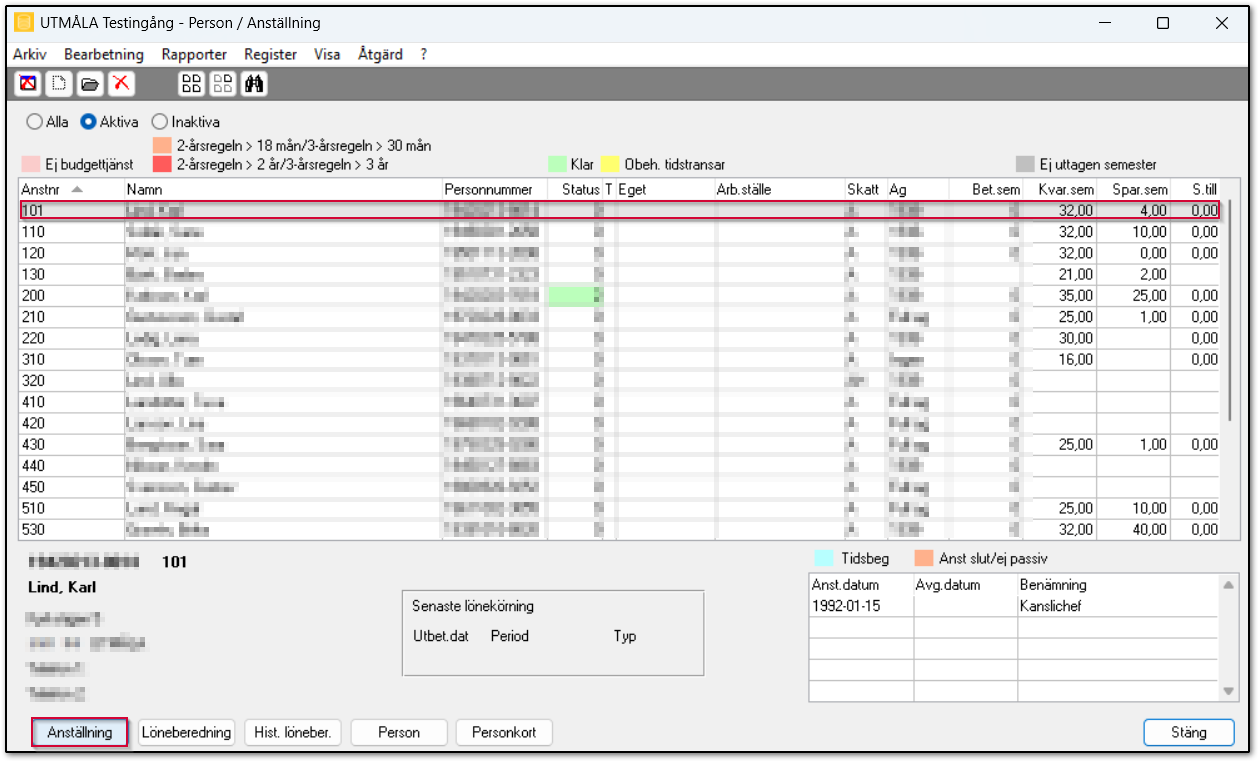
Task: Click the employee list vertical scrollbar
Action: (x=1231, y=310)
